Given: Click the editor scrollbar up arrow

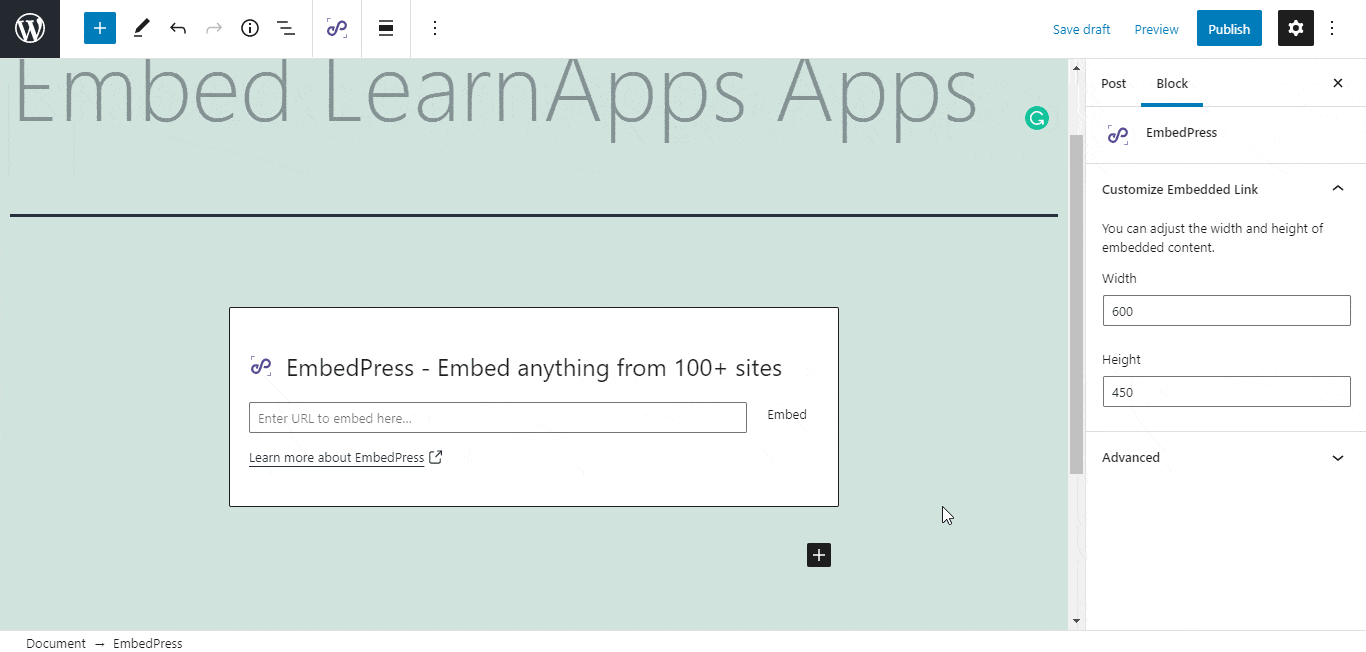Looking at the screenshot, I should (1077, 68).
